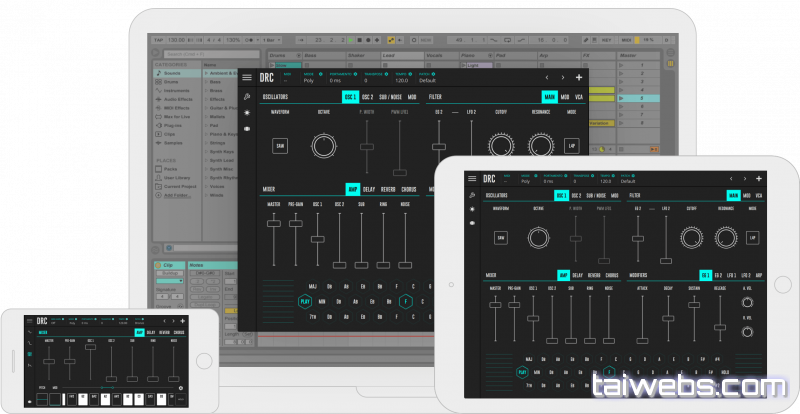The height and width of the screenshot is (414, 800).
Task: Toggle the SAW waveform button on the tablet
Action: click(499, 238)
